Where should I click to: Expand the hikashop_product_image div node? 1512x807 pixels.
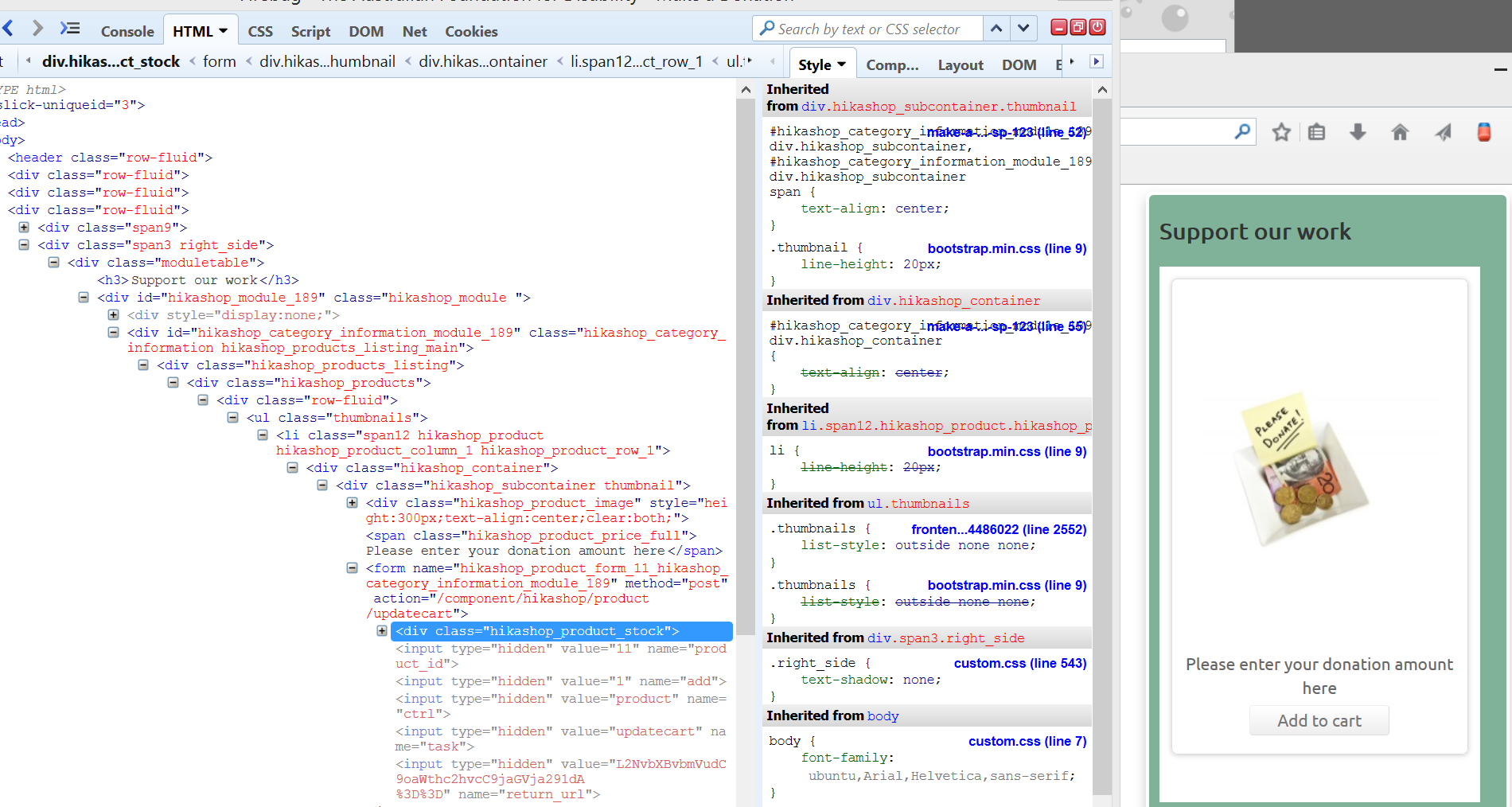click(352, 503)
